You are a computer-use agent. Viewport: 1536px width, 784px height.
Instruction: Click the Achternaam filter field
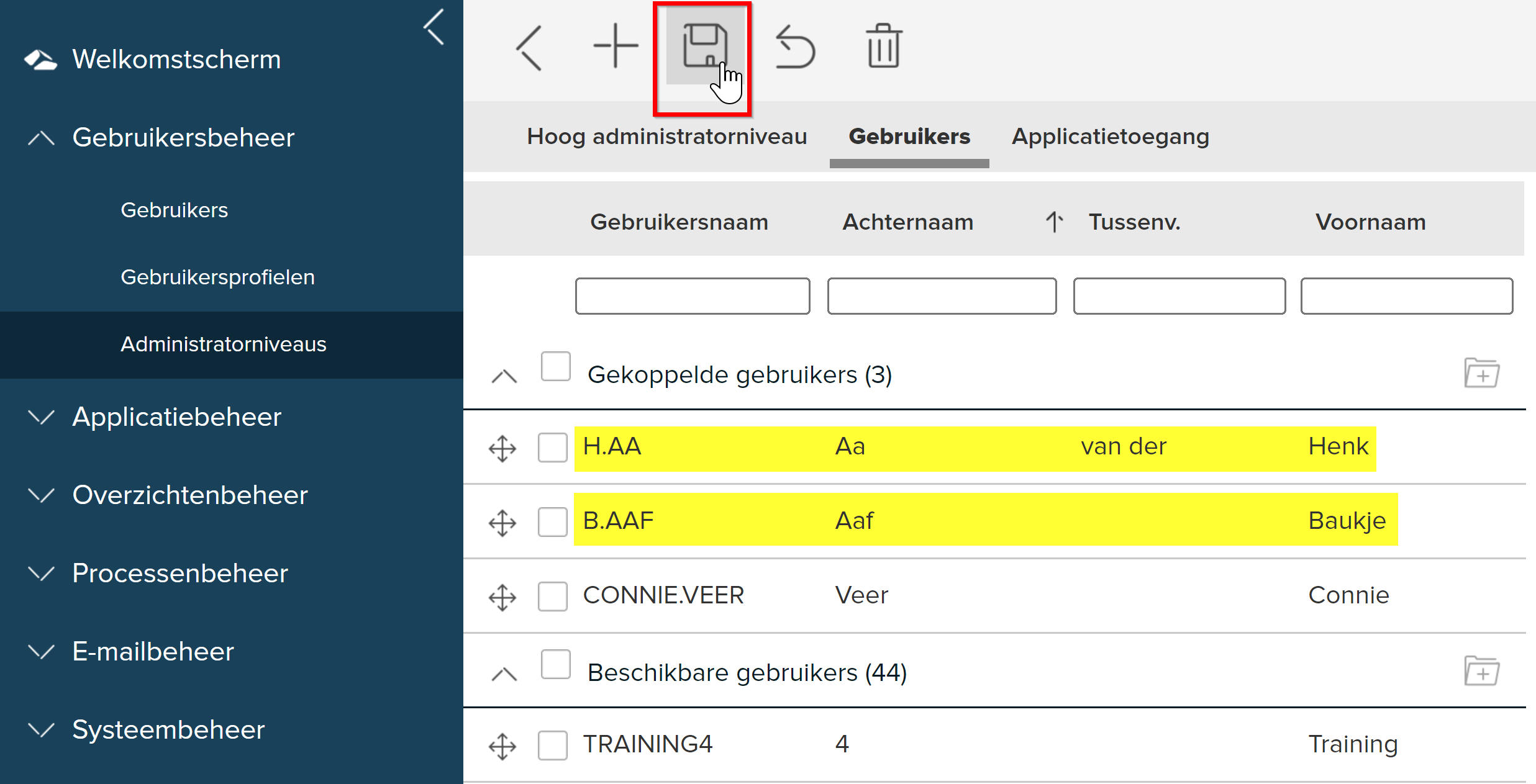pyautogui.click(x=942, y=296)
